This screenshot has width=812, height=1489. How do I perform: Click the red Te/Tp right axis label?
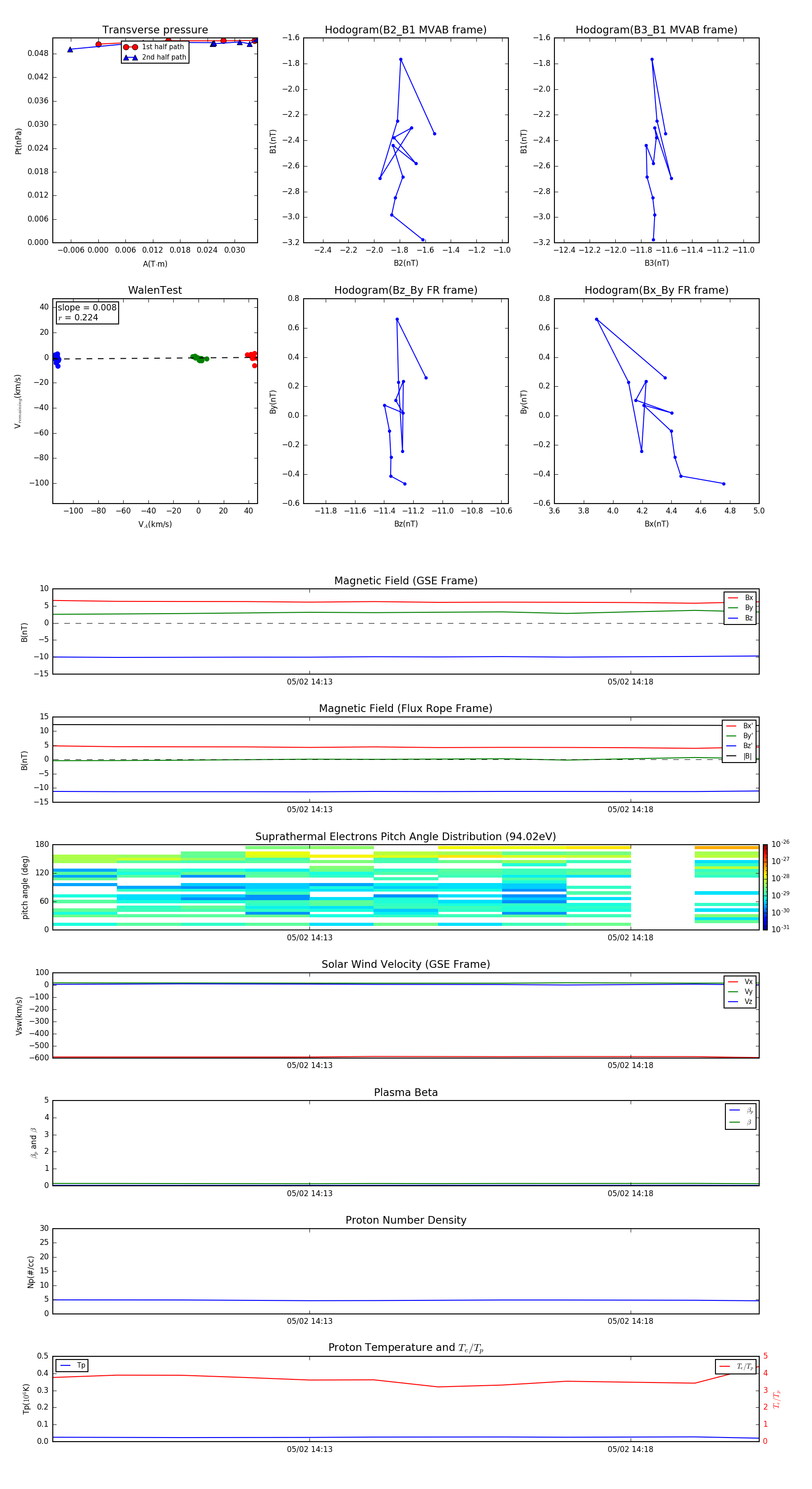776,1399
